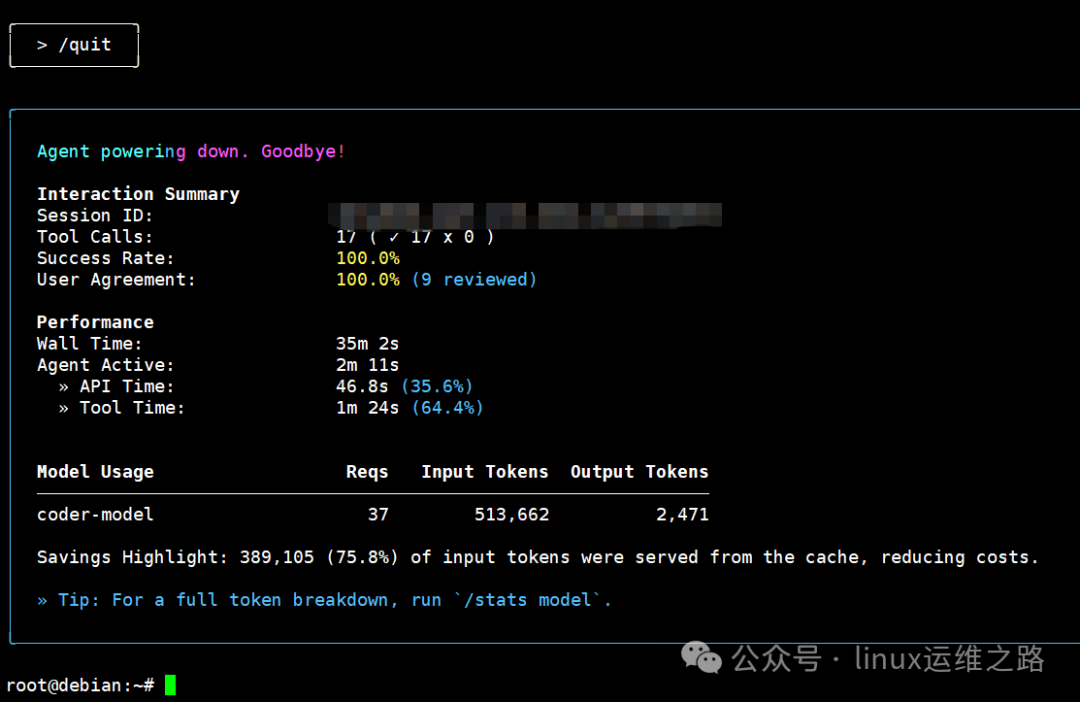Select the 'Performance' heading
The image size is (1080, 702).
point(95,322)
